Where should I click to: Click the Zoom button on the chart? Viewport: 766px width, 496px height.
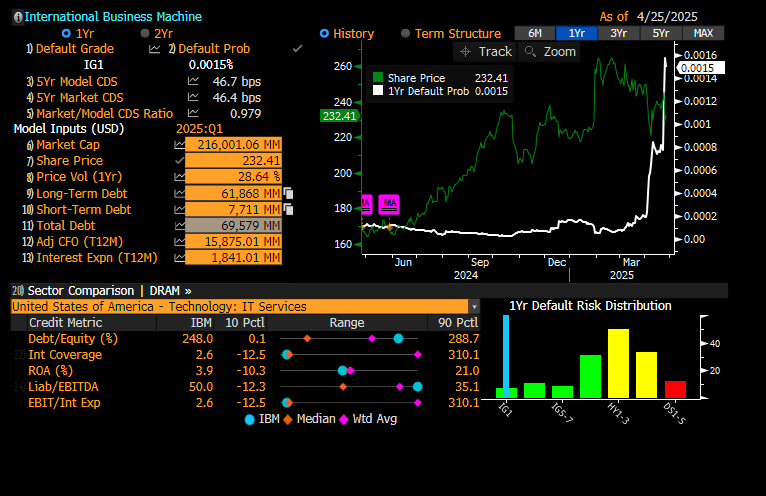[x=550, y=52]
